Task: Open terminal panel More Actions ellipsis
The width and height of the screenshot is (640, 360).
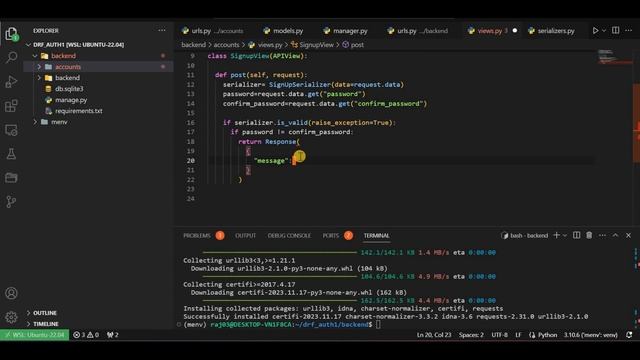Action: point(602,236)
